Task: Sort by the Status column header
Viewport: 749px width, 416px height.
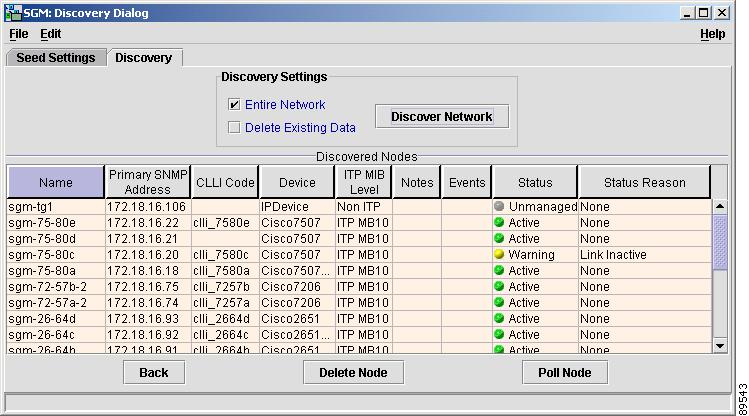Action: click(x=535, y=182)
